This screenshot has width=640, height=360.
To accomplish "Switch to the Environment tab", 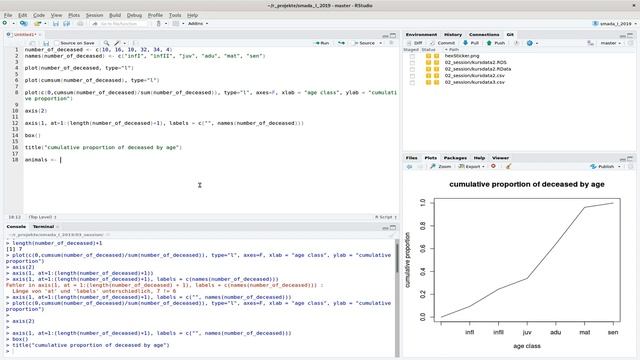I will (421, 35).
